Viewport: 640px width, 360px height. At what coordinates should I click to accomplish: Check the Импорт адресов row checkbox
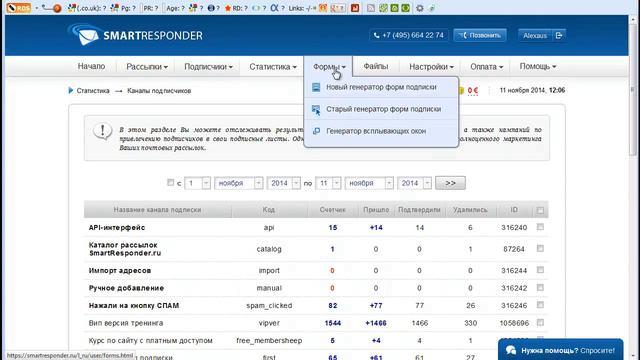coord(540,270)
